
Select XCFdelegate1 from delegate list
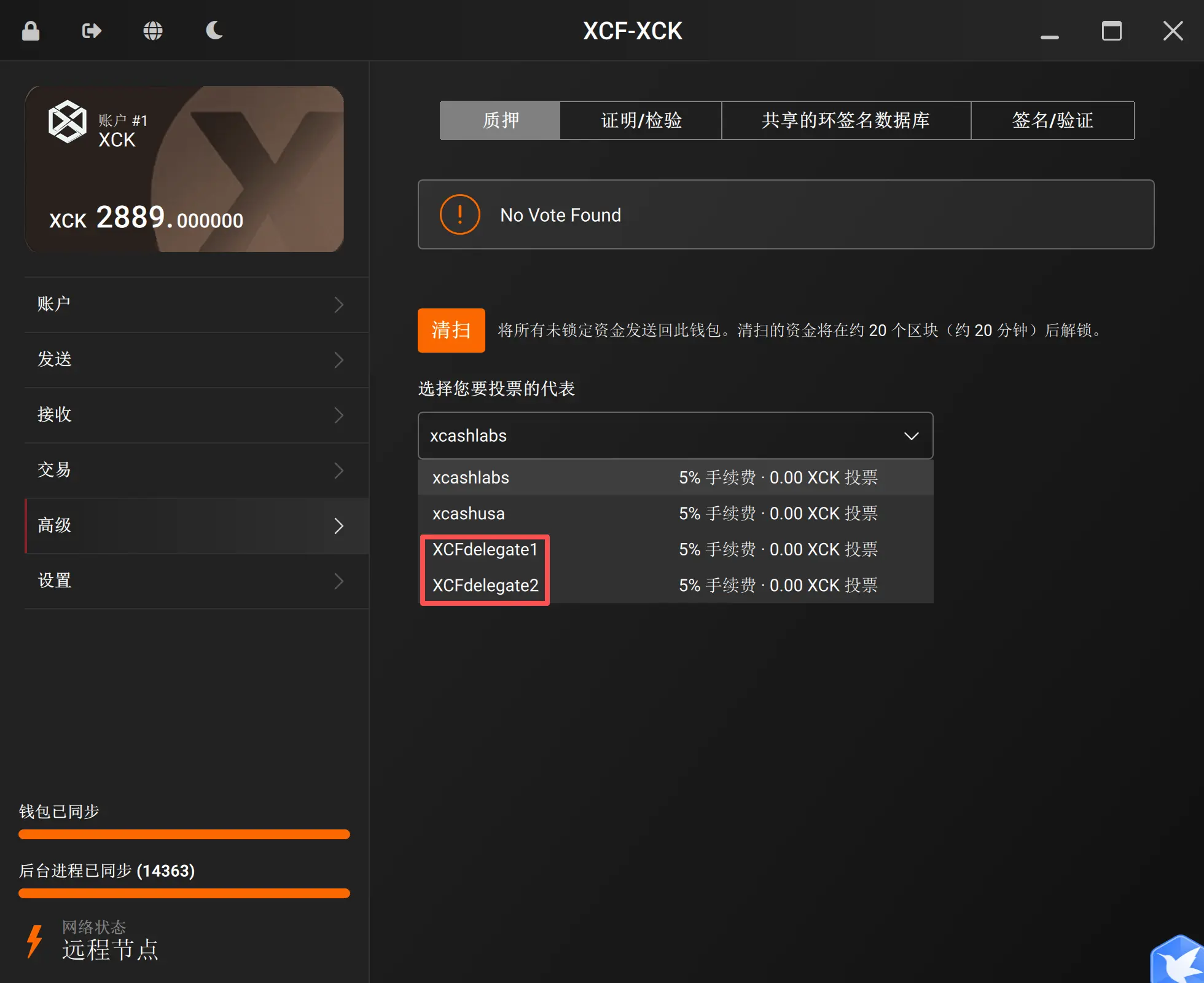point(485,549)
